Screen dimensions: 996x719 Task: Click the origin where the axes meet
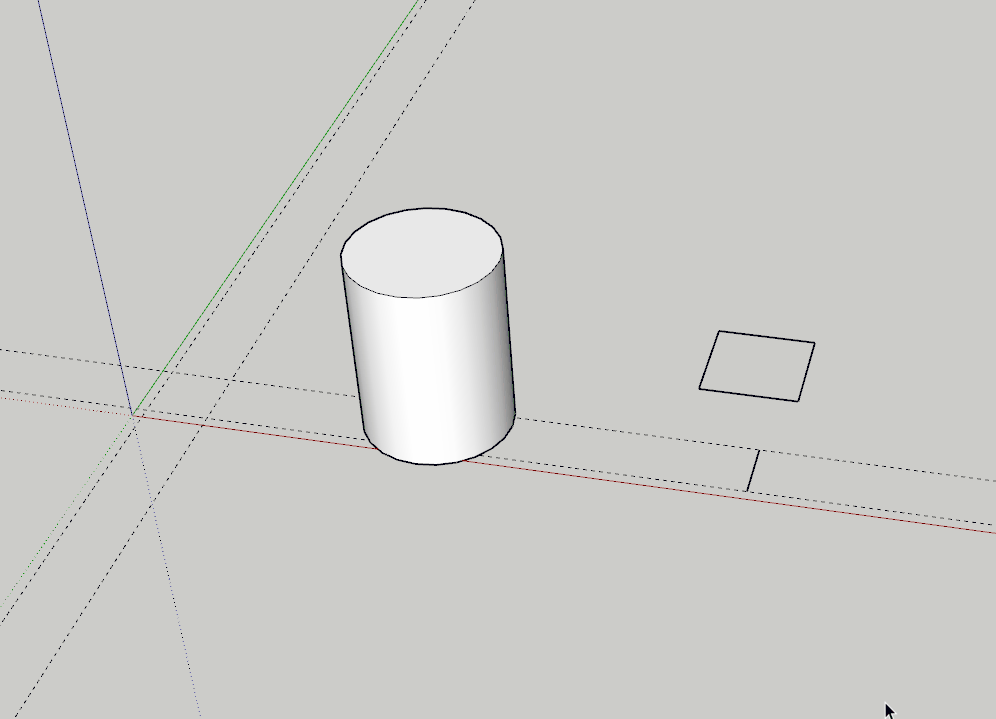click(x=133, y=414)
